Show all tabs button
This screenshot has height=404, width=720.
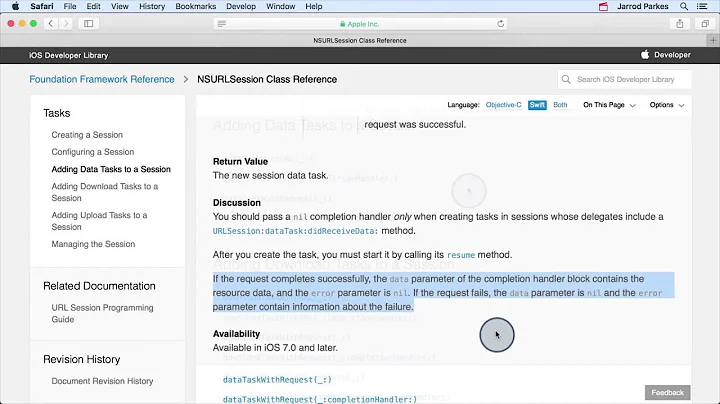pyautogui.click(x=705, y=23)
